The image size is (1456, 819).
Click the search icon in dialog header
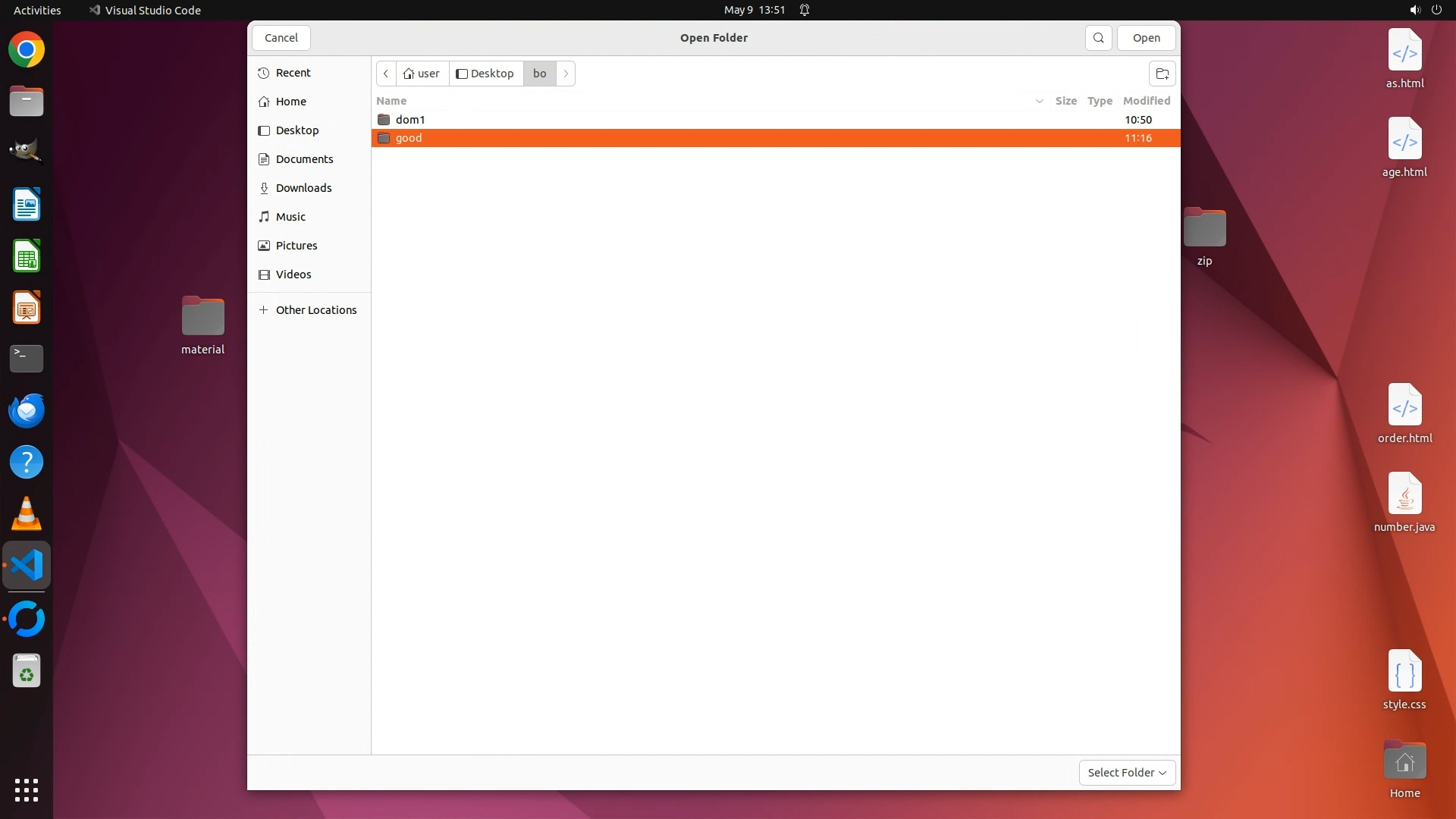(1098, 38)
